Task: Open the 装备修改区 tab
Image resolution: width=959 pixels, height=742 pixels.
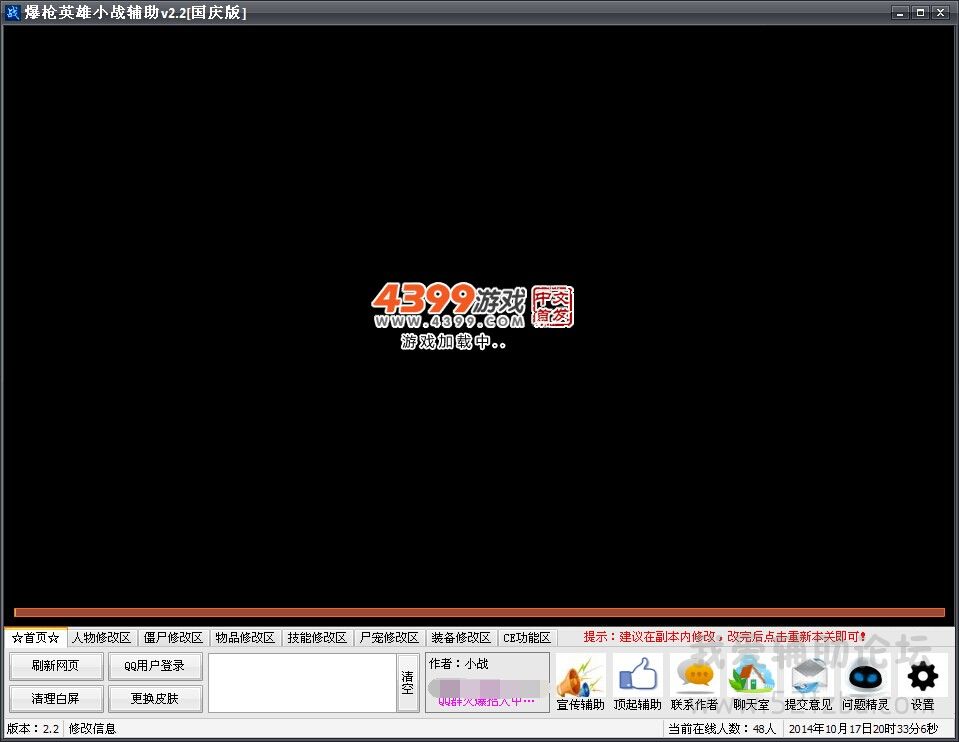Action: click(x=461, y=637)
